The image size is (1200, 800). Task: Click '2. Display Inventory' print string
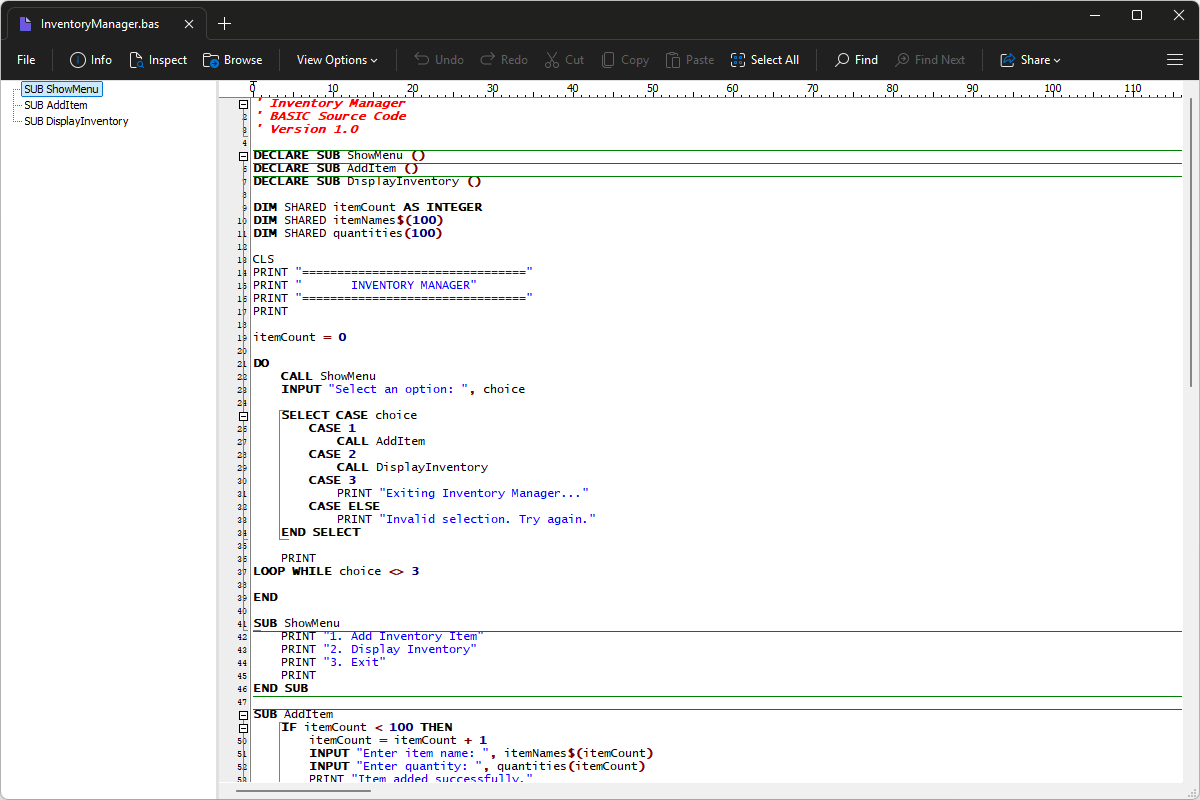pyautogui.click(x=399, y=649)
